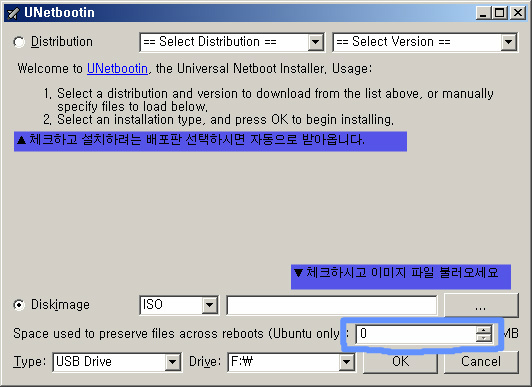The image size is (532, 387).
Task: Select the Distribution radio button
Action: point(19,42)
